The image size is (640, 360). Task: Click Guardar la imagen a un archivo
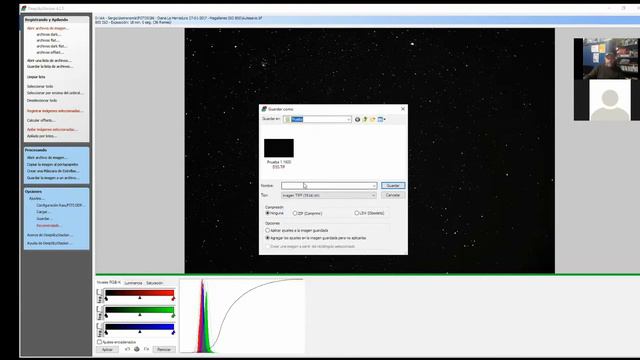click(x=53, y=178)
